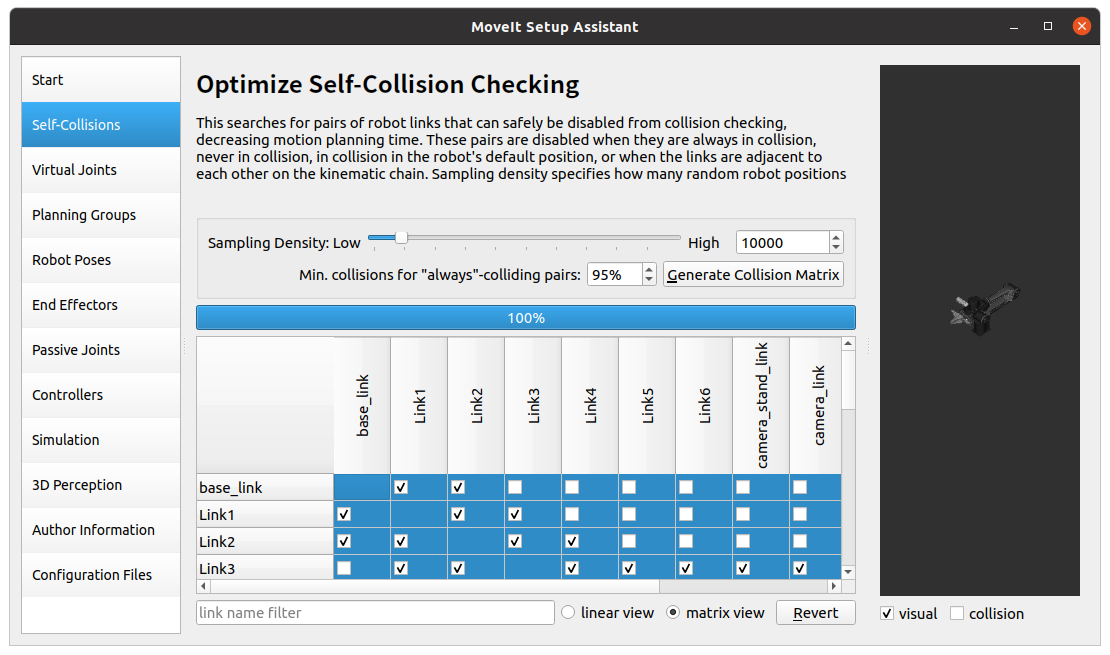Viewport: 1110px width, 655px height.
Task: Increase min collisions percentage up arrow
Action: click(649, 269)
